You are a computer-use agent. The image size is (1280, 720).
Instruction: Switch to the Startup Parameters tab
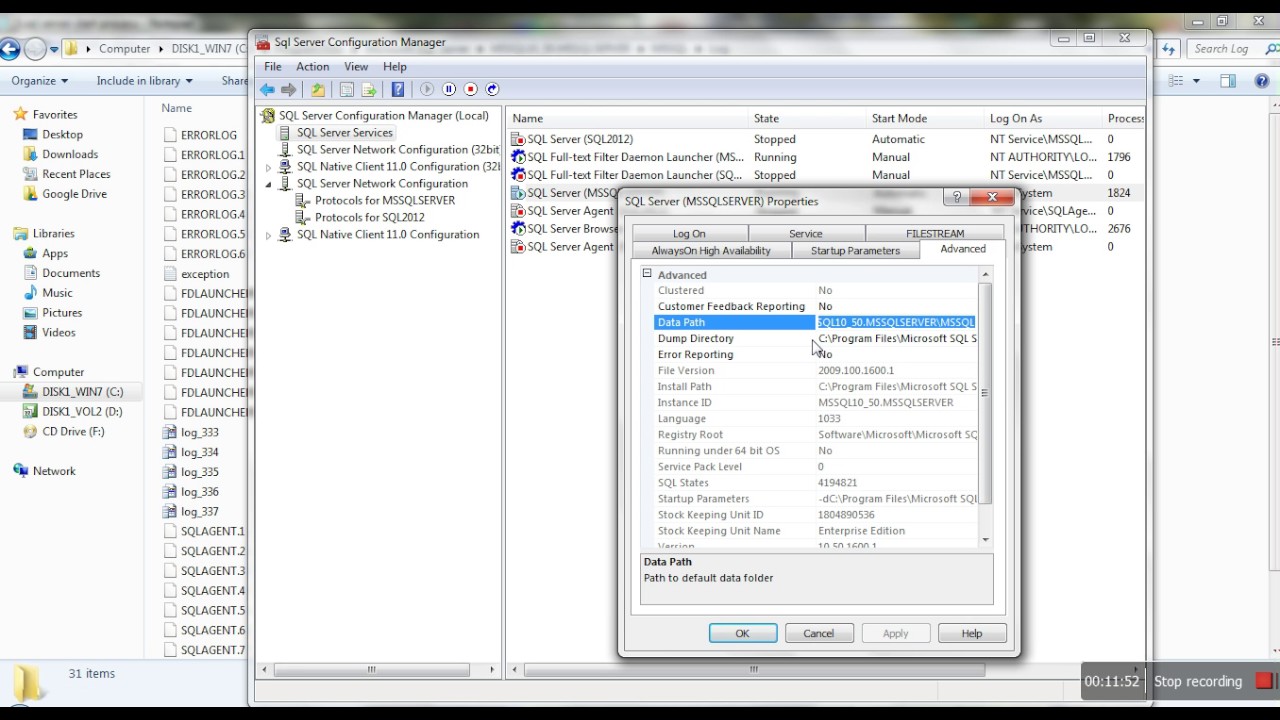click(x=855, y=251)
